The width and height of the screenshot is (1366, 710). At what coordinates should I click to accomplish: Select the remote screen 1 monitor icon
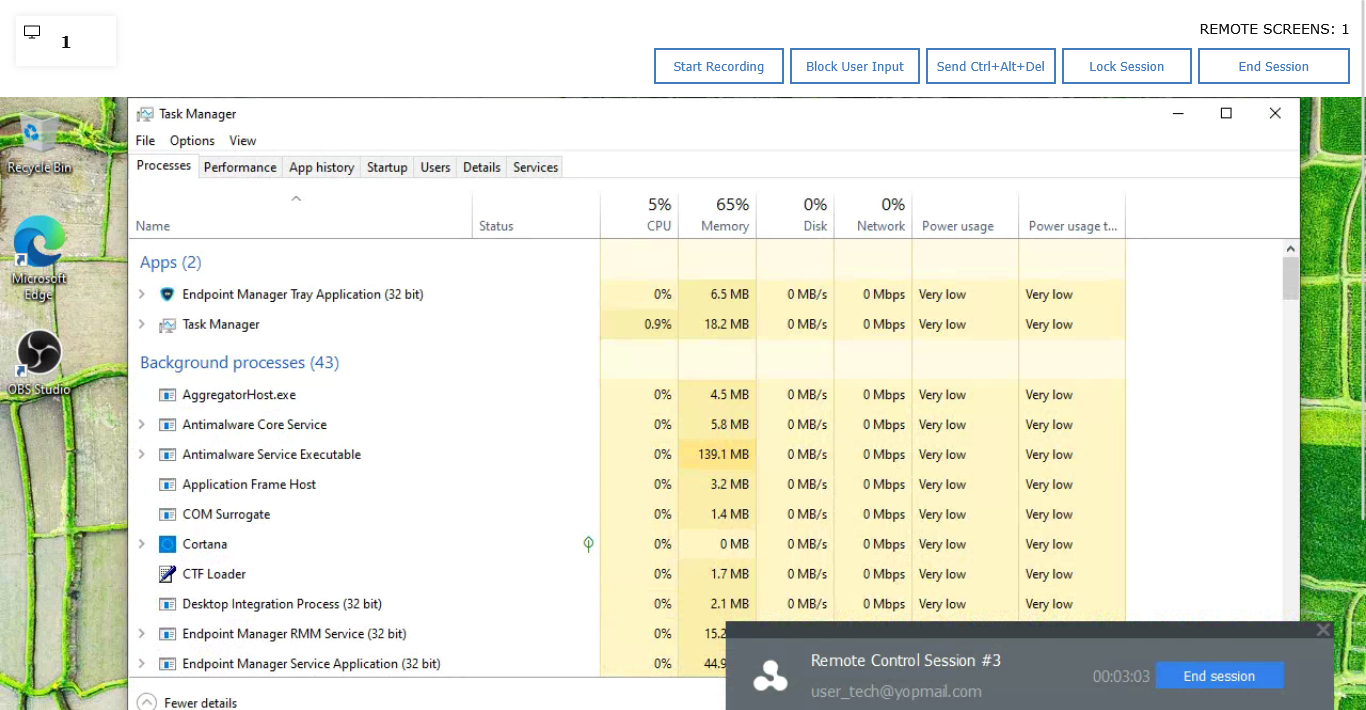pos(32,32)
